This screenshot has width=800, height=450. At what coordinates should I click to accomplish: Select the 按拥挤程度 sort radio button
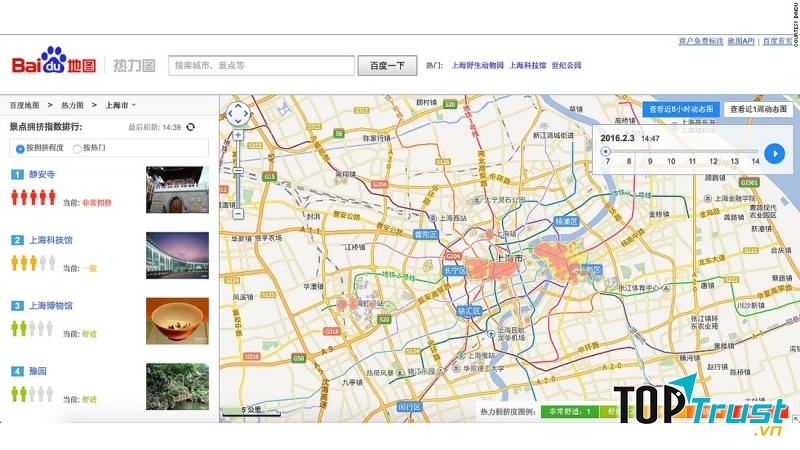pyautogui.click(x=20, y=149)
